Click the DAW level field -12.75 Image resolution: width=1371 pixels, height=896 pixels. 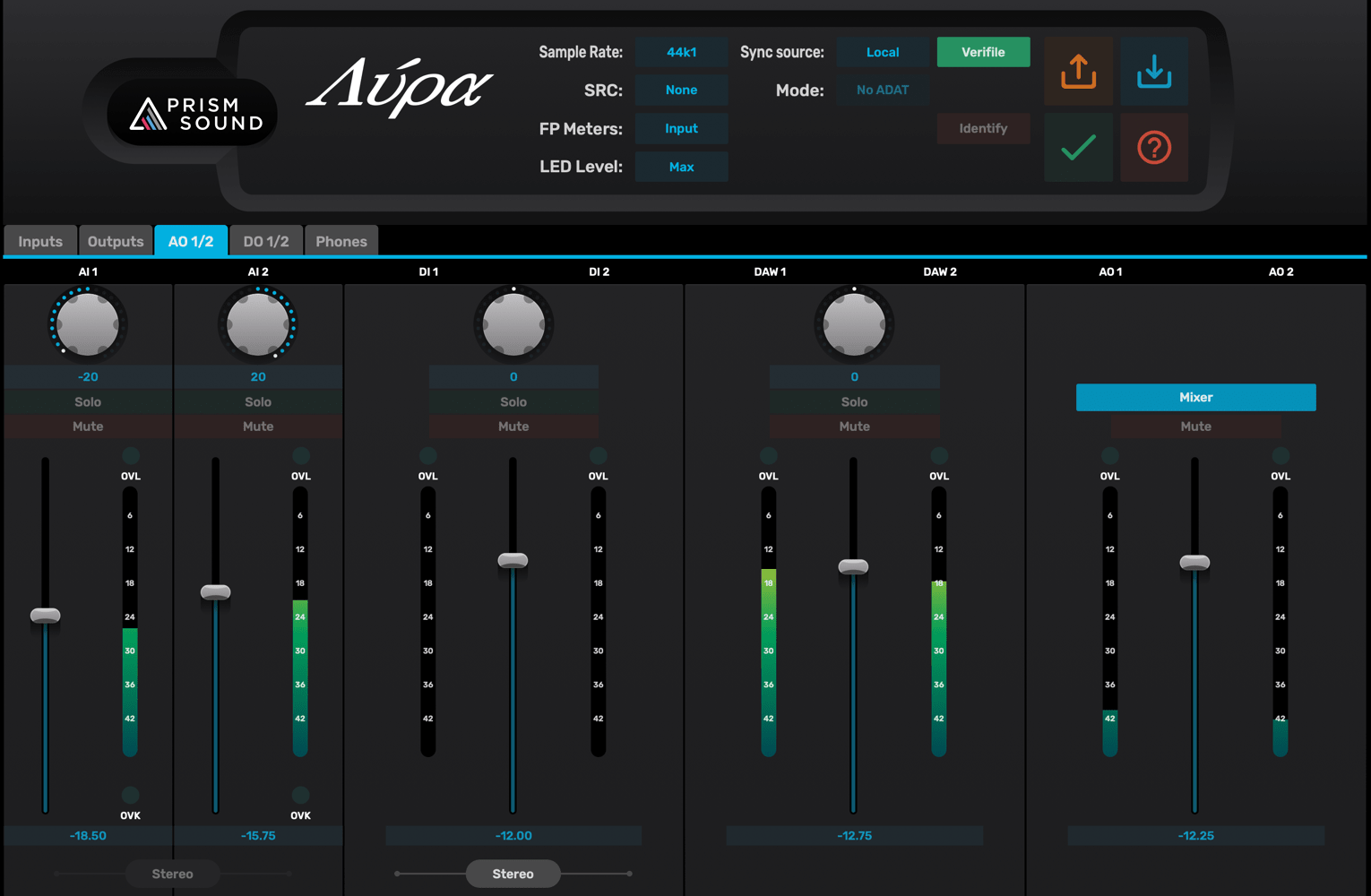click(x=854, y=835)
